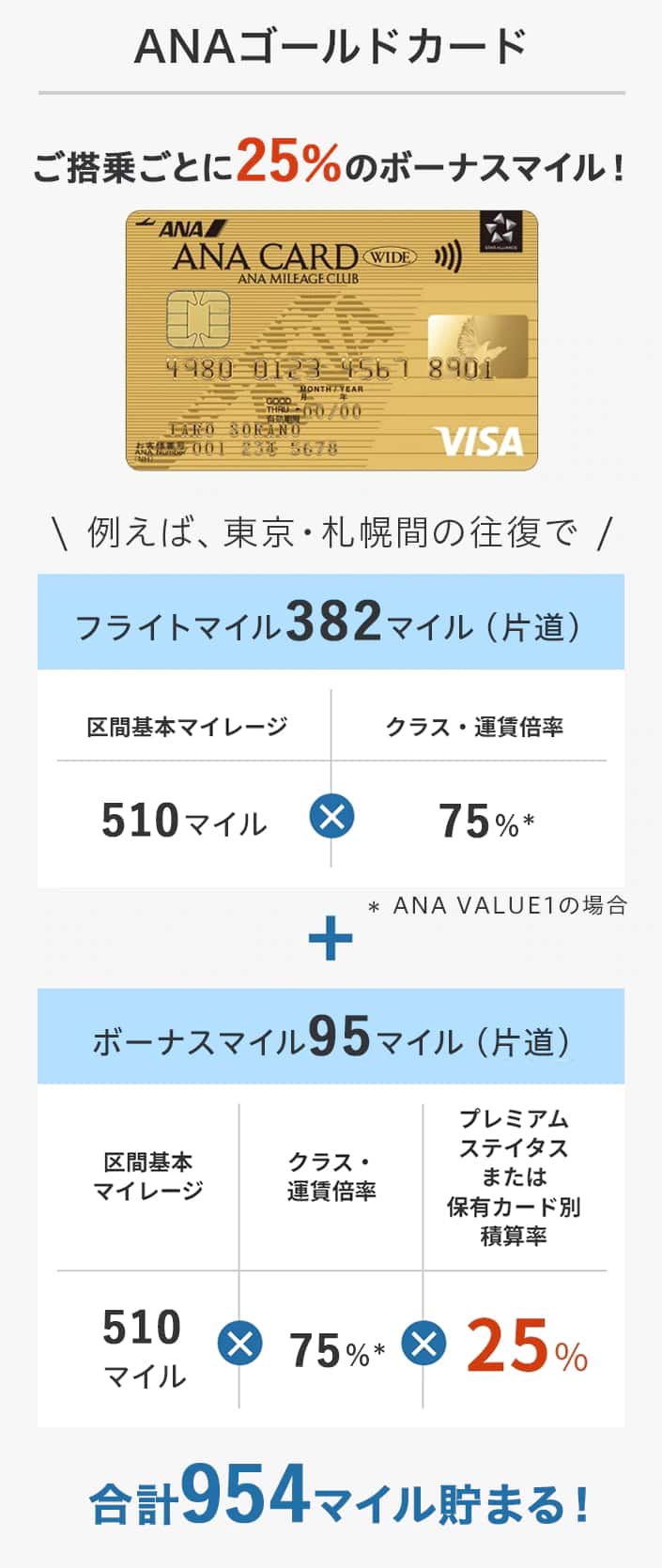Click the dove hologram on the card
Viewport: 662px width, 1568px height.
click(x=477, y=345)
